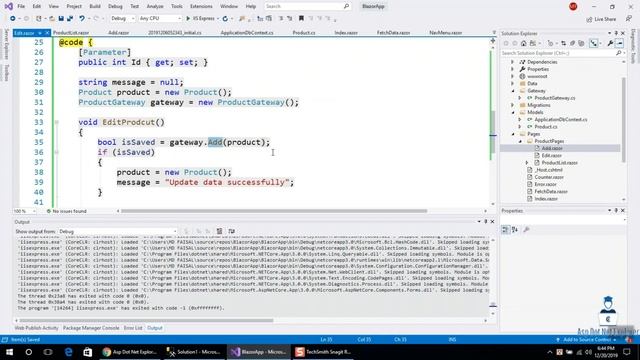Open the Any CPU platform dropdown
The width and height of the screenshot is (640, 360).
[160, 18]
